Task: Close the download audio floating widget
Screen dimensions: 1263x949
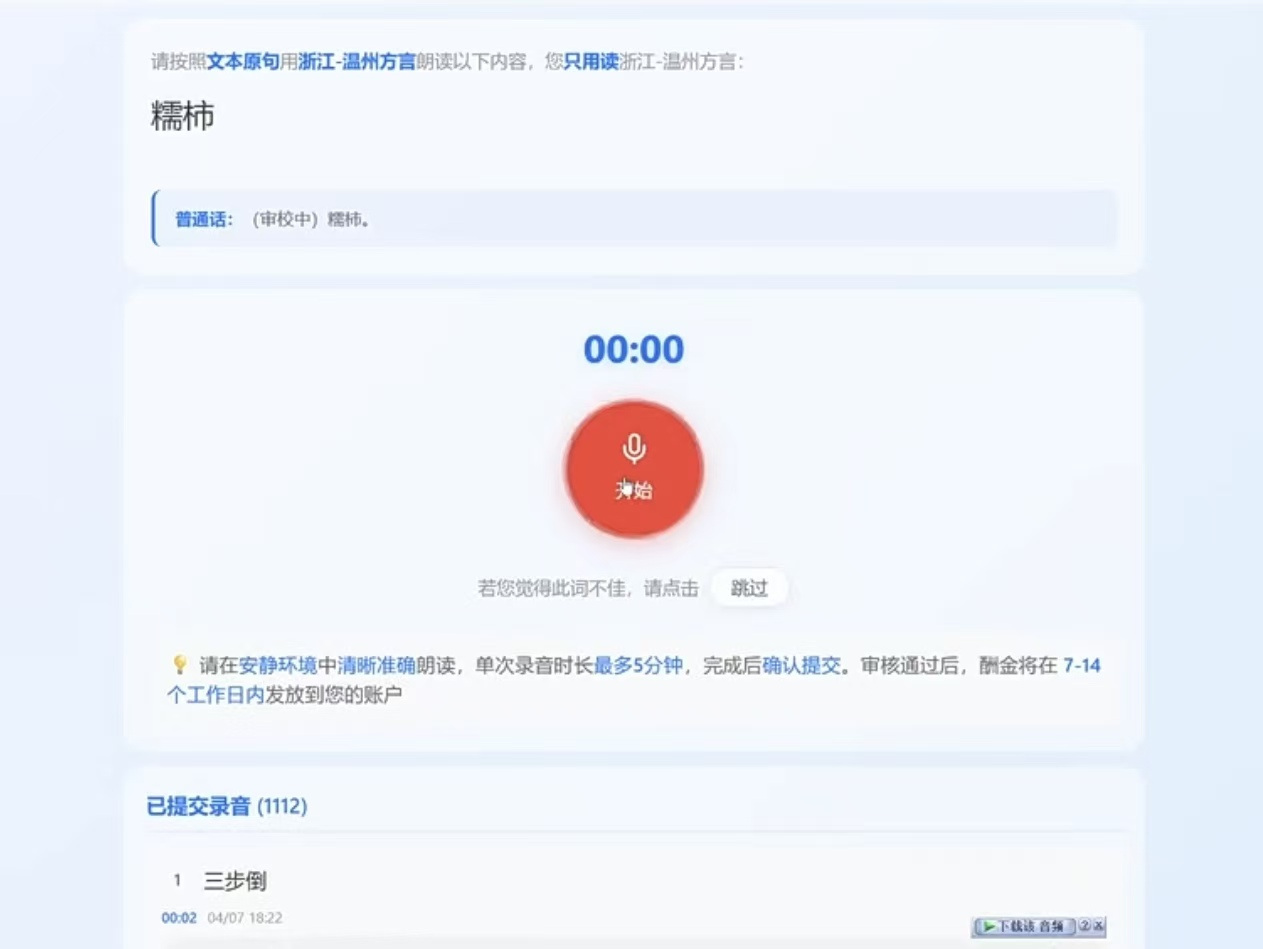Action: pyautogui.click(x=1099, y=927)
